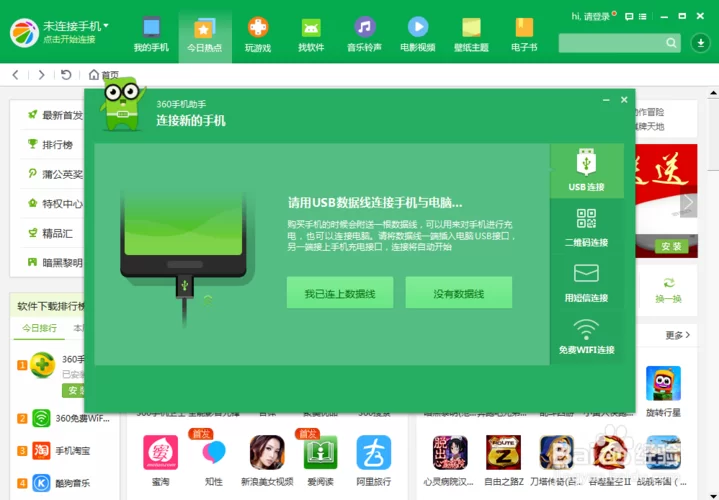Open 排行榜 in sidebar

click(x=50, y=145)
